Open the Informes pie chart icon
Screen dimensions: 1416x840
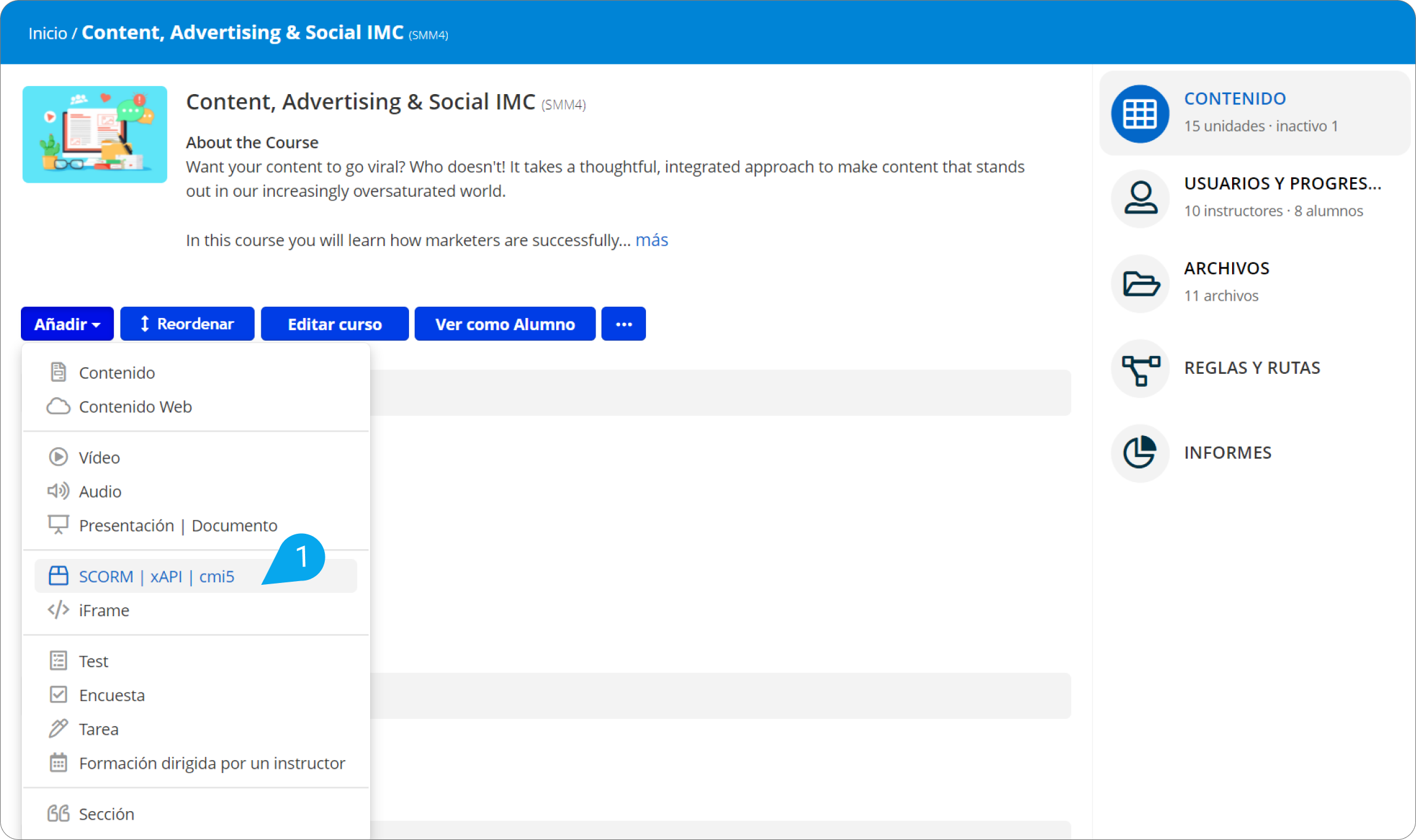(1140, 453)
